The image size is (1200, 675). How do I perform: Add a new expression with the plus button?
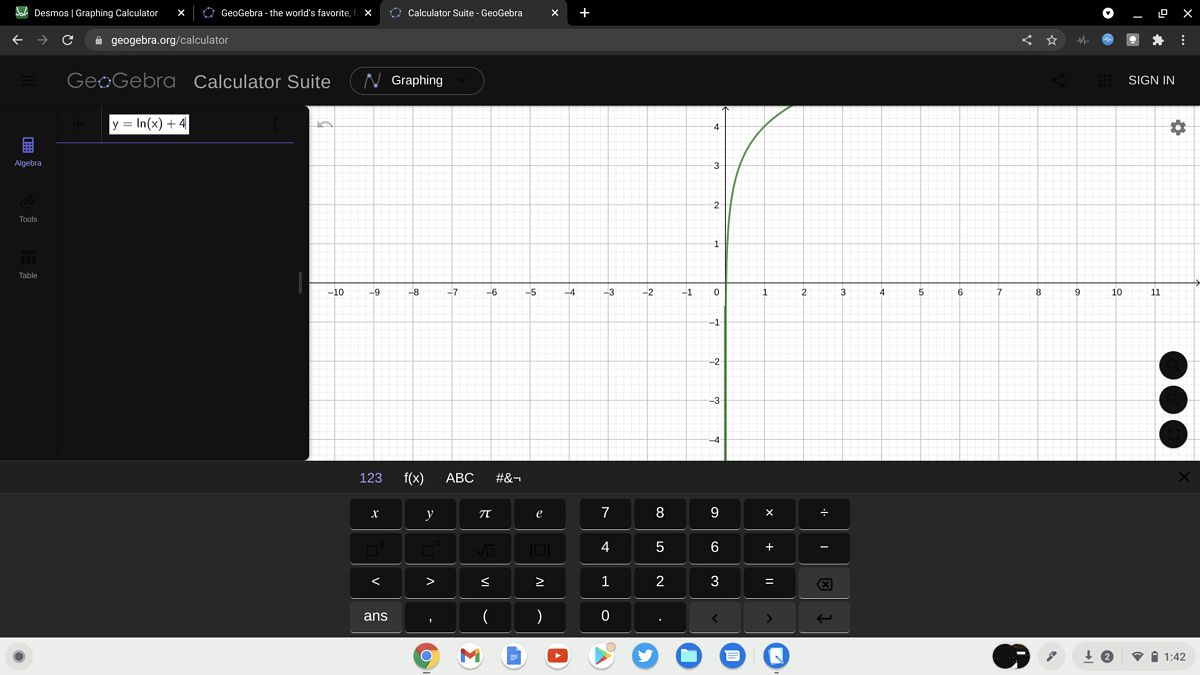coord(77,123)
